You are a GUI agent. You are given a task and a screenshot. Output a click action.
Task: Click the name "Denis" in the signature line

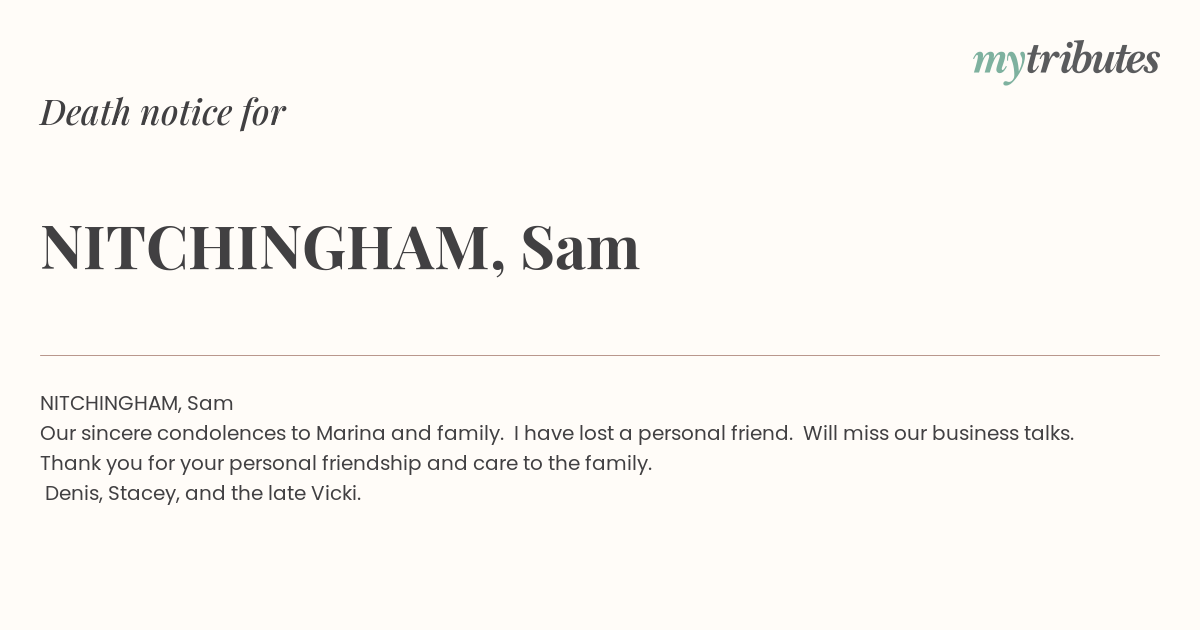pos(71,493)
